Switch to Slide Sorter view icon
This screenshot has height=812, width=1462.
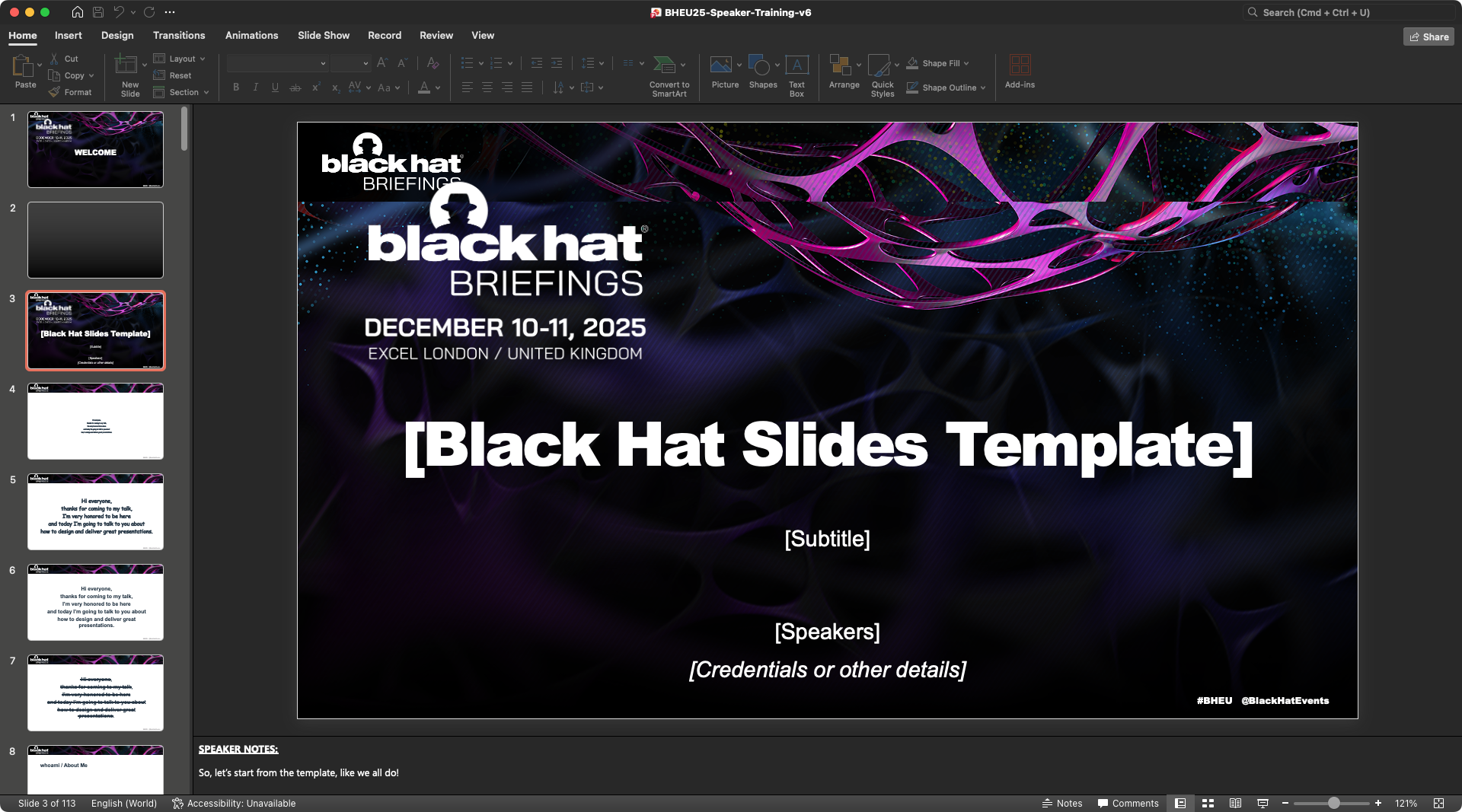(1208, 804)
